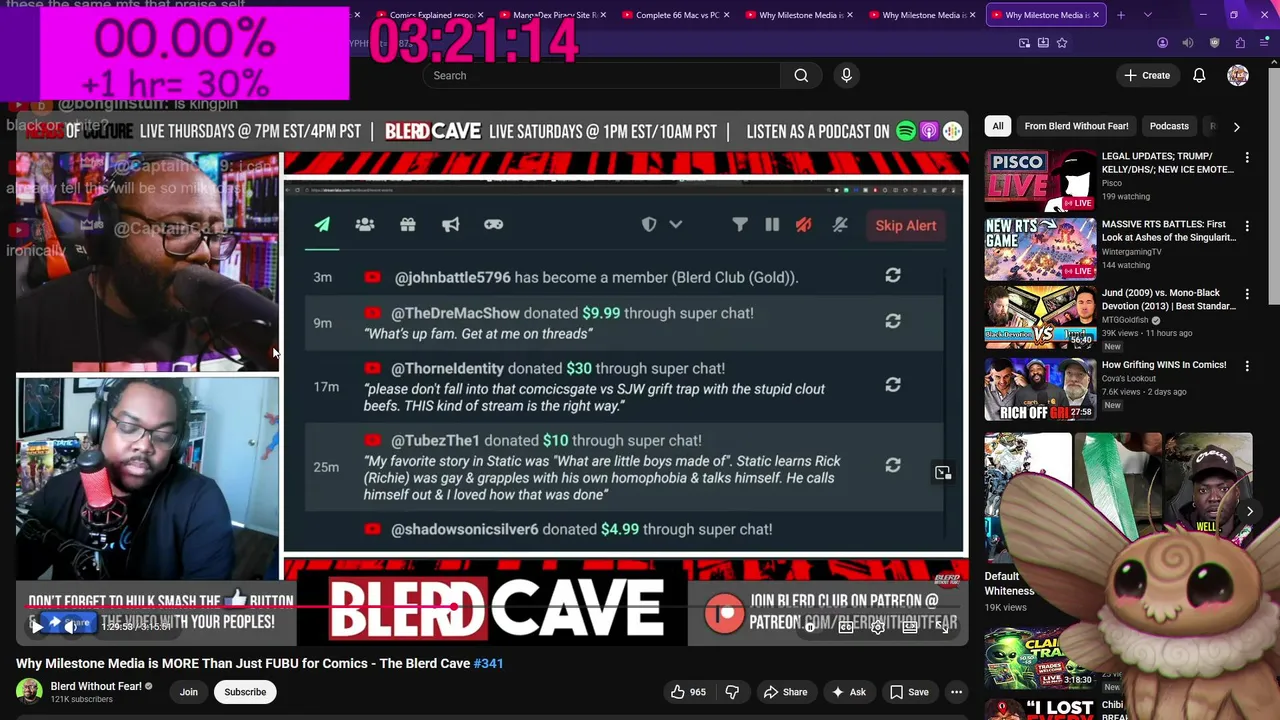
Task: Click the #341 hashtag link
Action: click(x=488, y=663)
